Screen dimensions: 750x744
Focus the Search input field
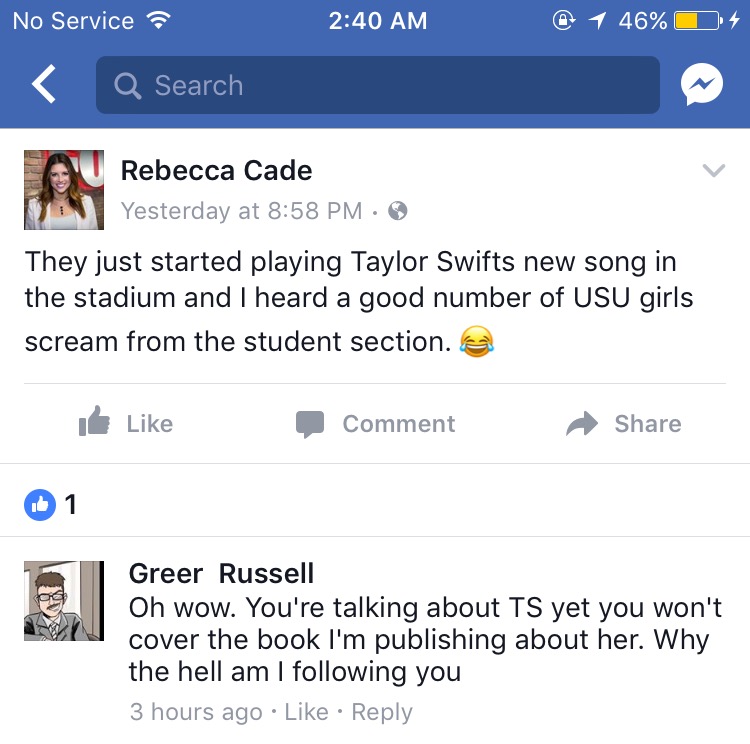(378, 85)
